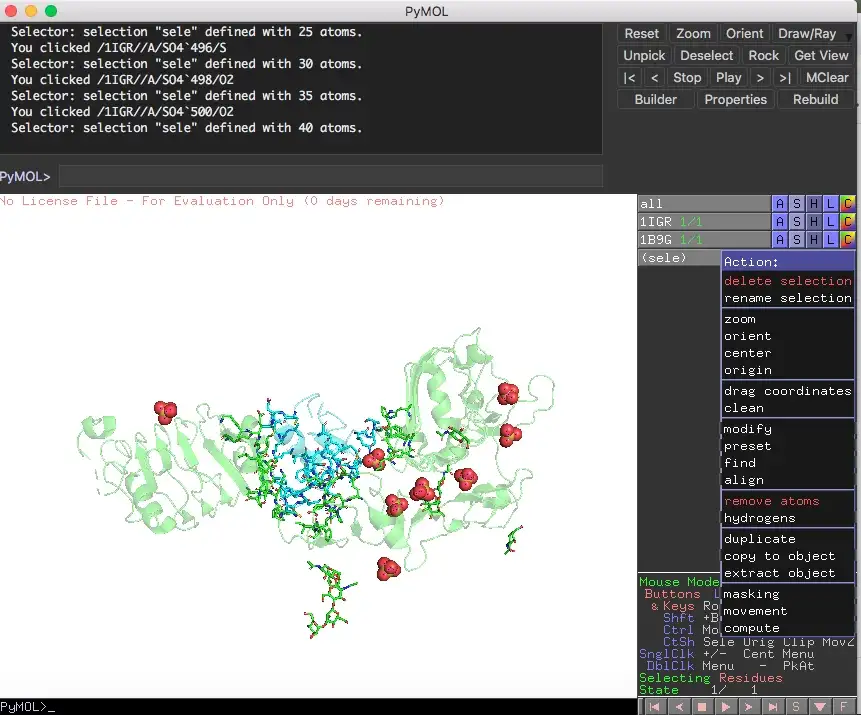The width and height of the screenshot is (861, 715).
Task: Open the hydrogens submenu in the Action menu
Action: (760, 520)
